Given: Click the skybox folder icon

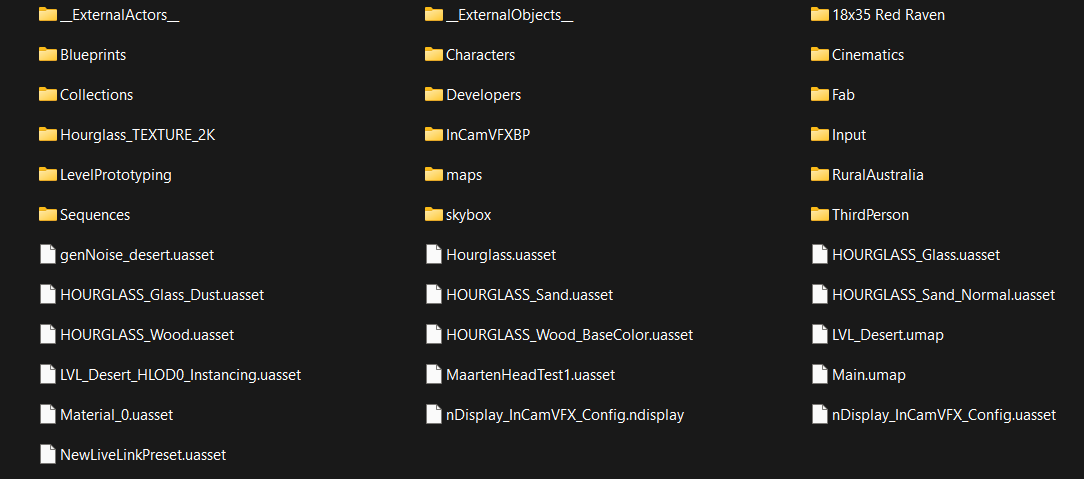Looking at the screenshot, I should coord(434,215).
